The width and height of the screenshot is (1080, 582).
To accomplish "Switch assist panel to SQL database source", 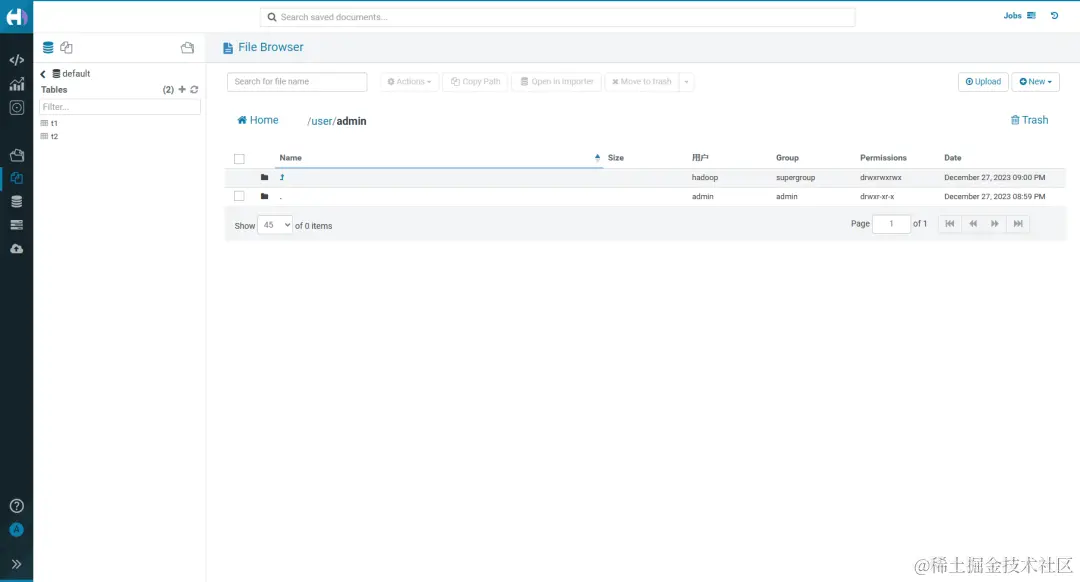I will 48,48.
